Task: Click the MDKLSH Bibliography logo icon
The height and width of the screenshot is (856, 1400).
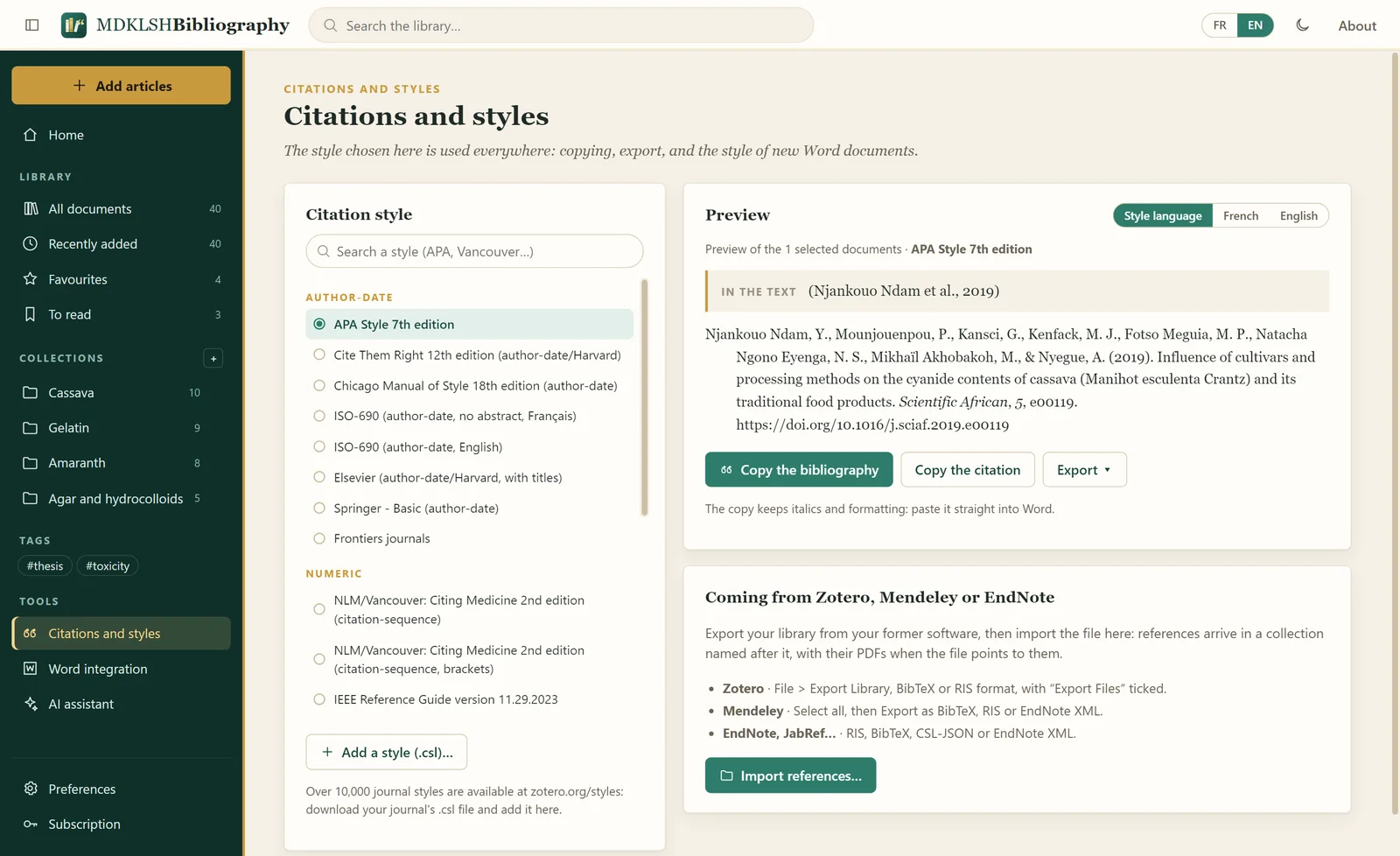Action: (73, 25)
